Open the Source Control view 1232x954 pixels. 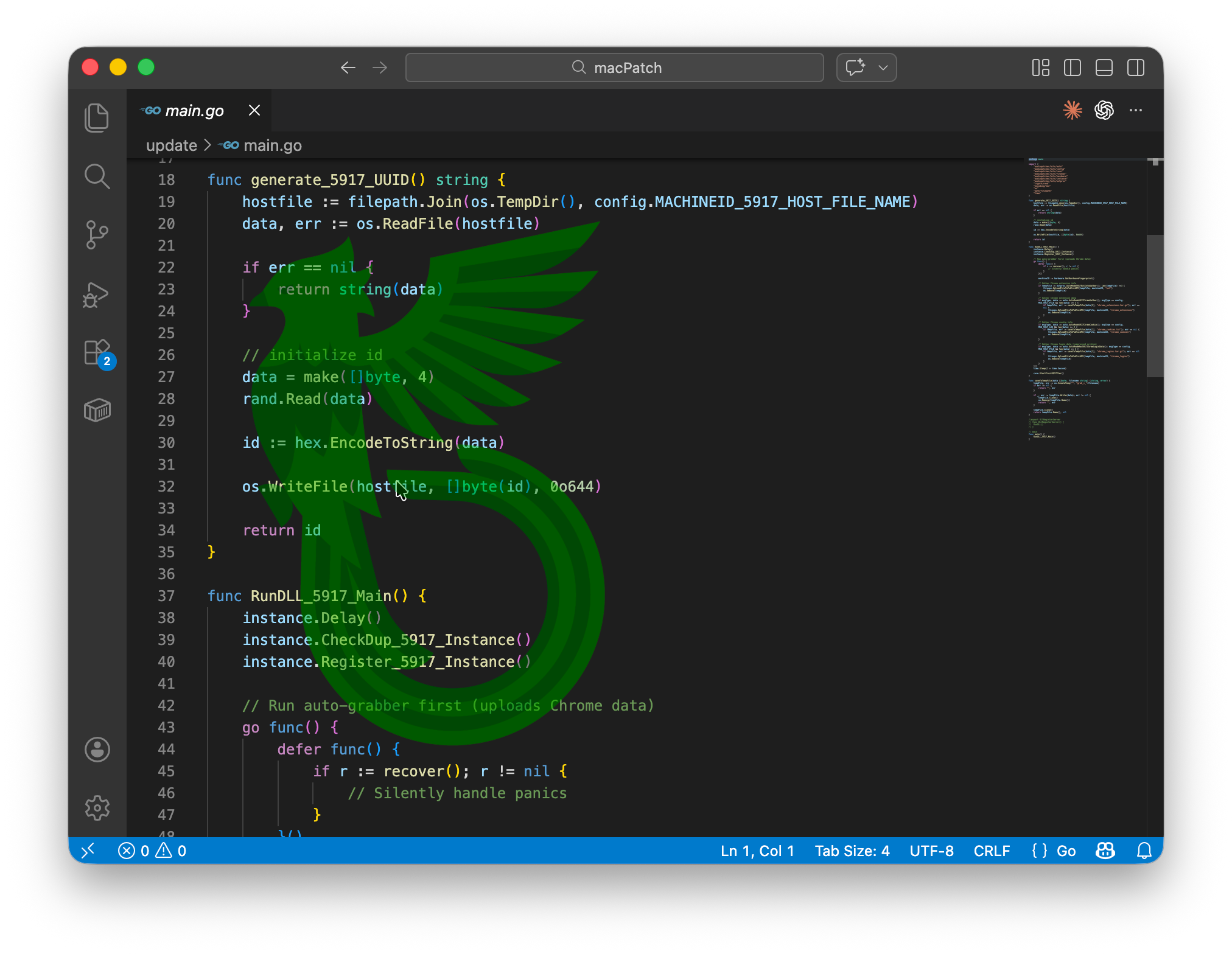(x=97, y=235)
